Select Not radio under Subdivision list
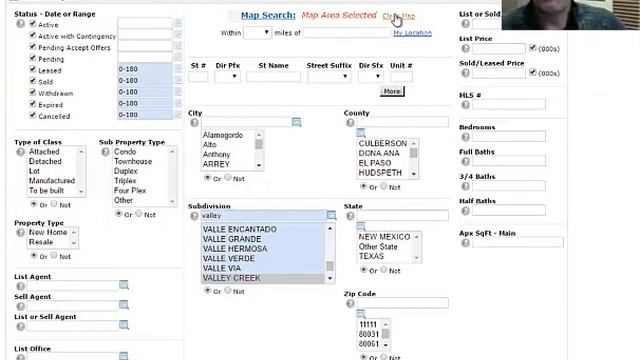This screenshot has width=640, height=360. click(228, 290)
